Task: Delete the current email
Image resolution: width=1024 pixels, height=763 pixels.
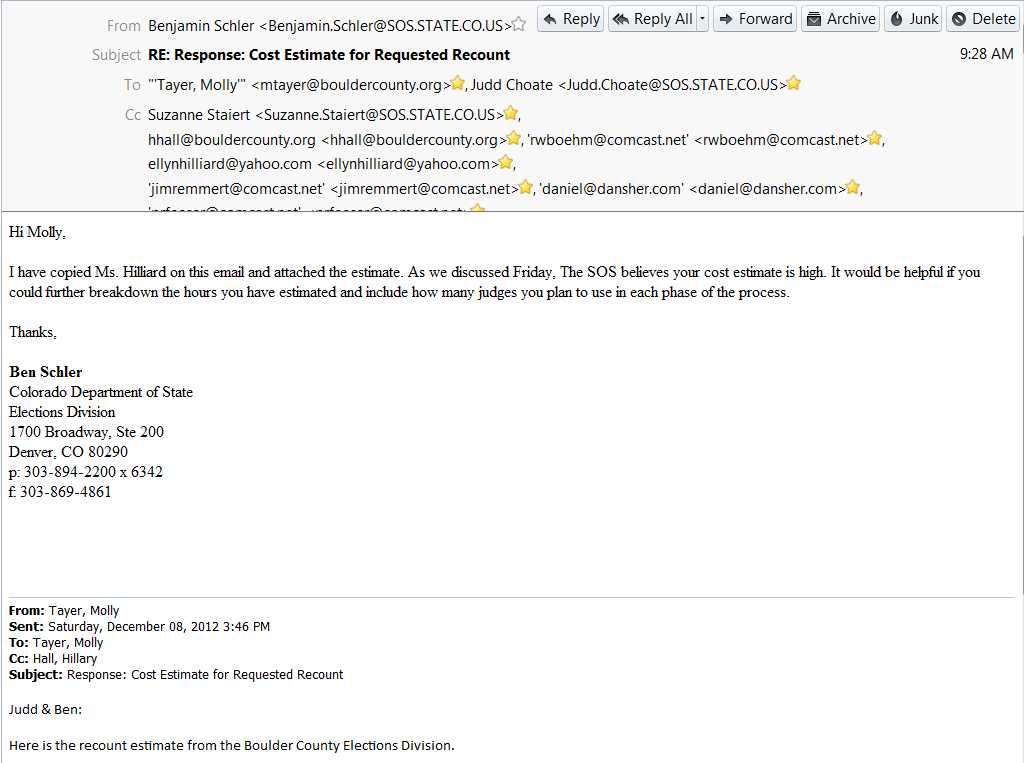Action: (x=983, y=19)
